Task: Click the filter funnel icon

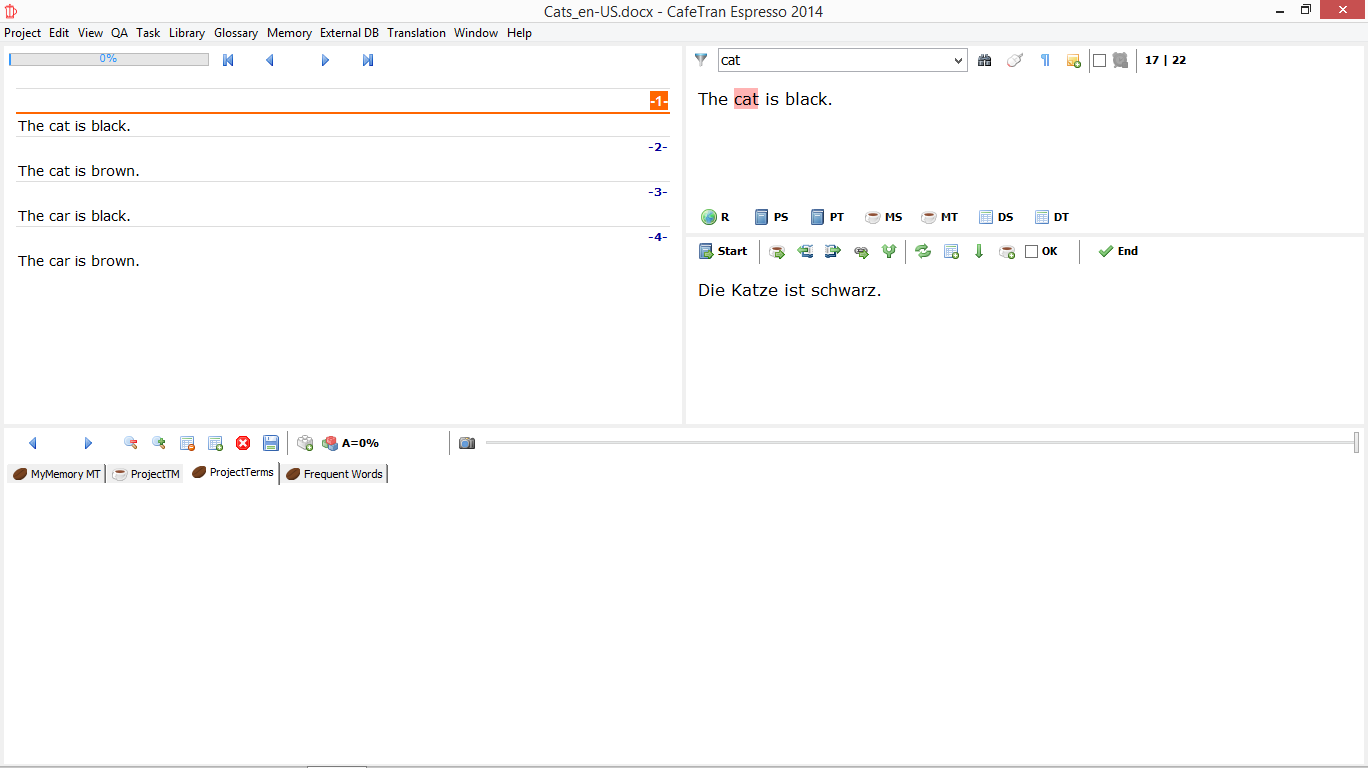Action: [701, 60]
